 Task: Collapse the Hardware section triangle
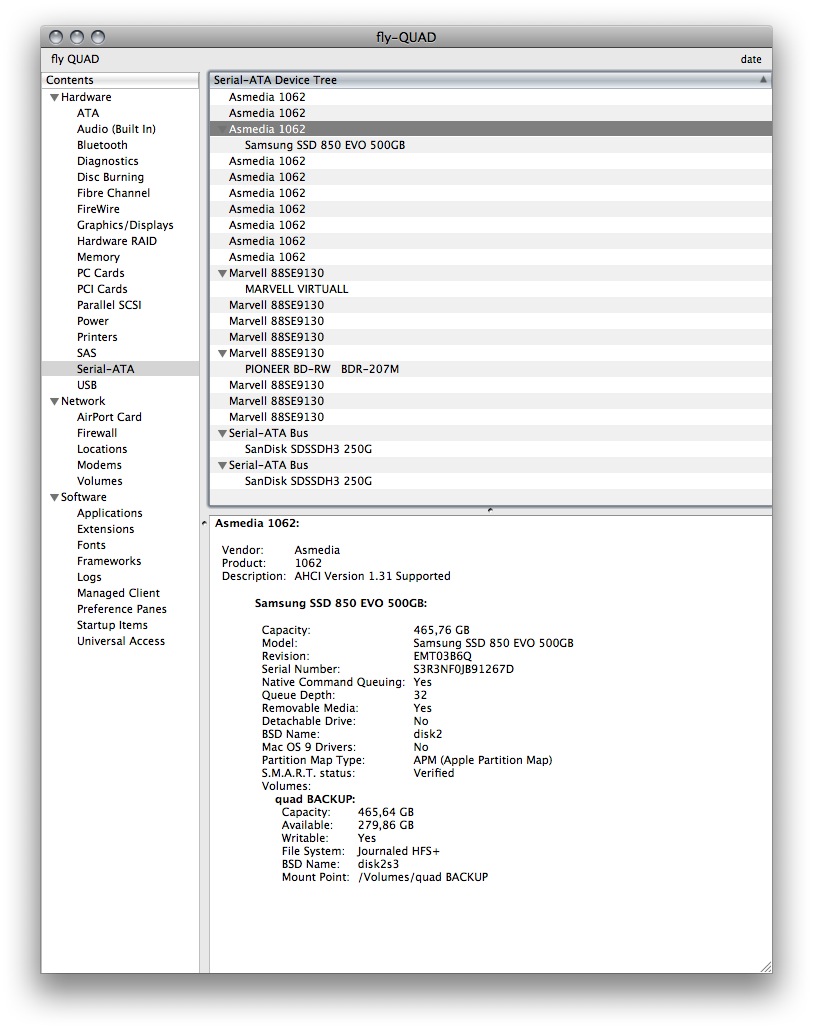click(54, 97)
